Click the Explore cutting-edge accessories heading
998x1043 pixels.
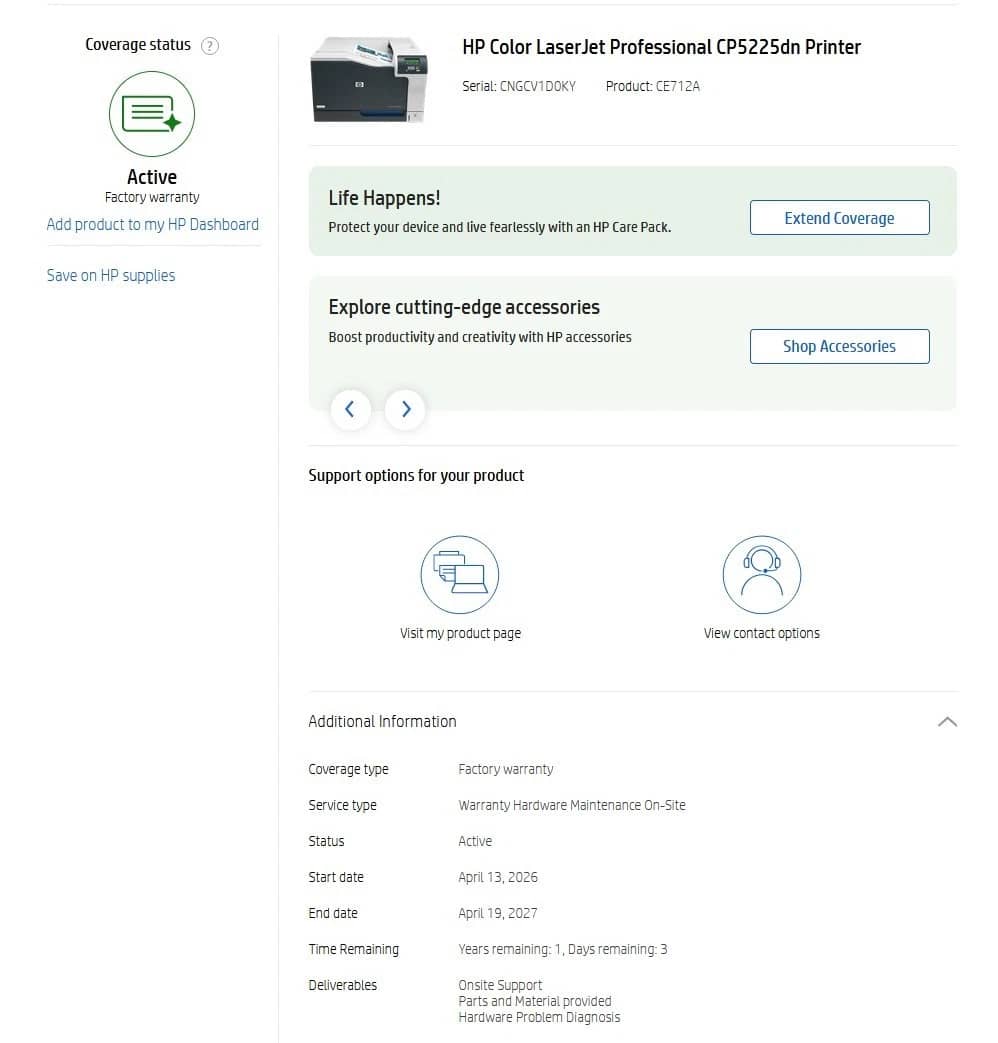(x=464, y=307)
